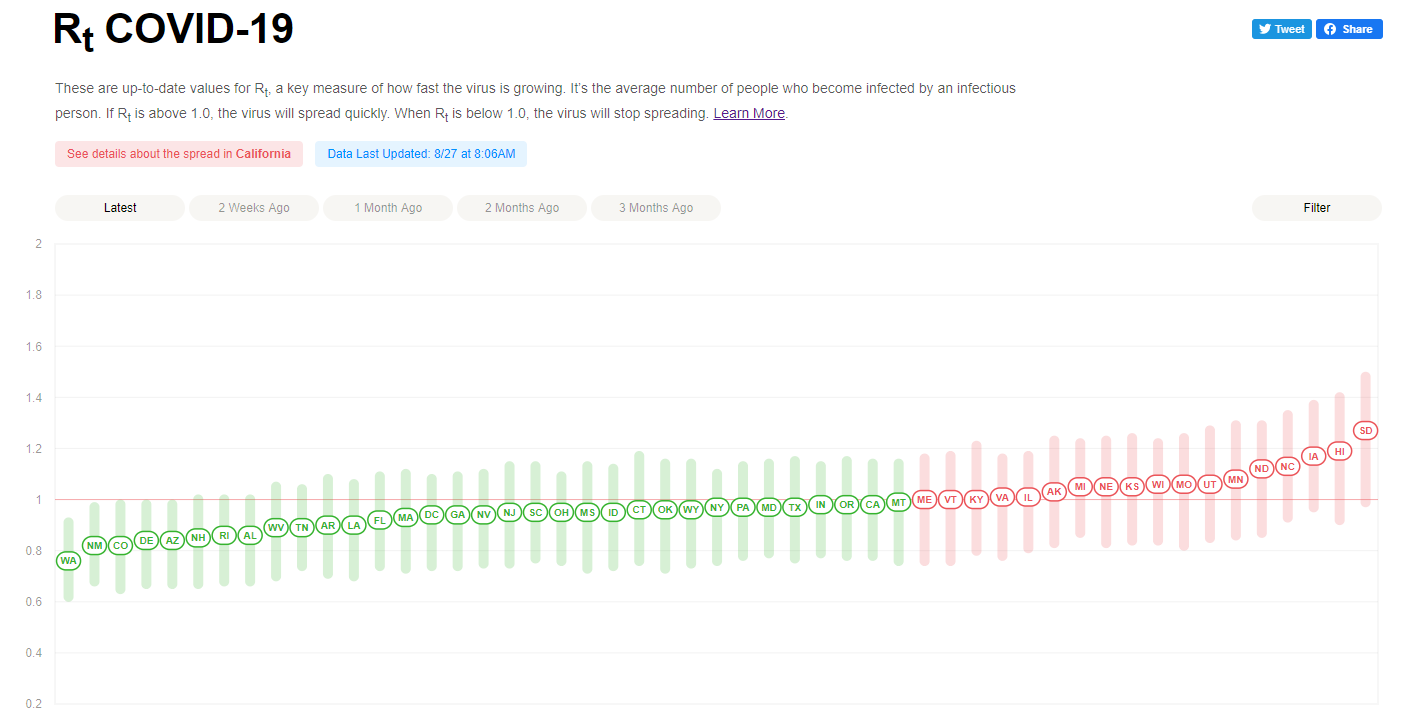Select the NM state marker
This screenshot has height=719, width=1402.
click(94, 545)
